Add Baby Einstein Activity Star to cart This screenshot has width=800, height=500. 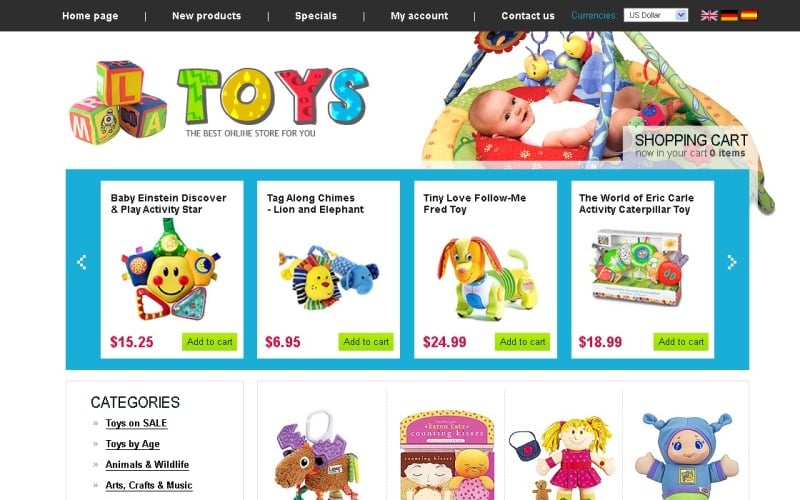coord(210,342)
